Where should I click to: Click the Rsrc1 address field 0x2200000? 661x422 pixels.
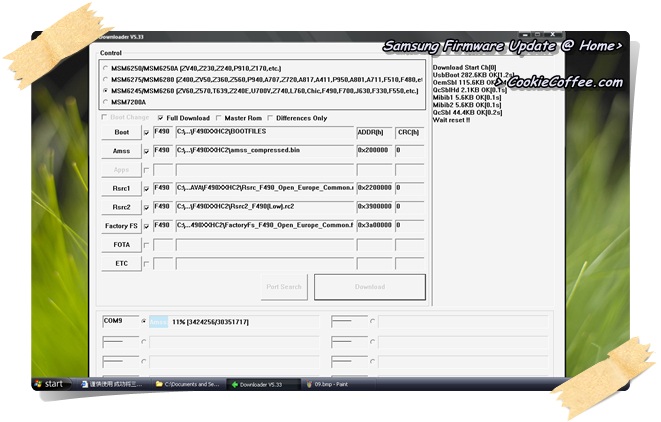click(374, 188)
